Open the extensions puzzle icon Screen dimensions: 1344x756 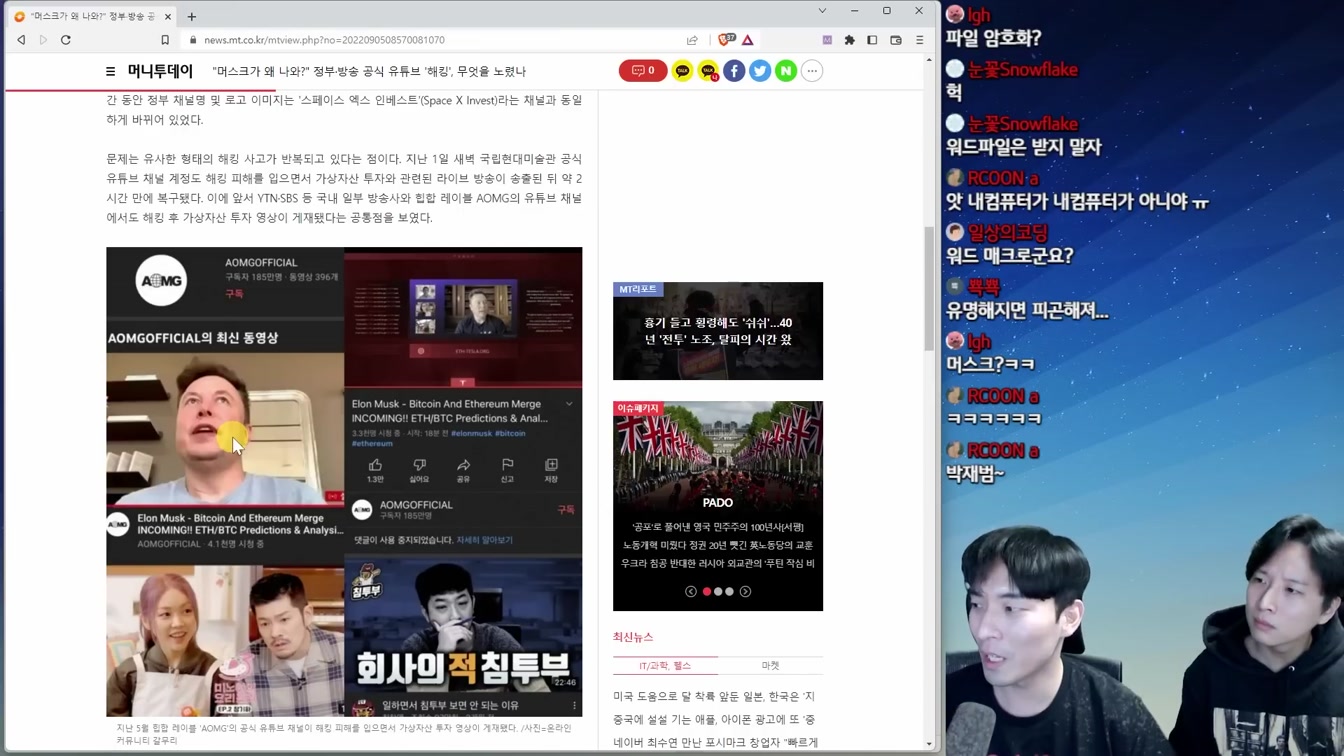pyautogui.click(x=850, y=40)
